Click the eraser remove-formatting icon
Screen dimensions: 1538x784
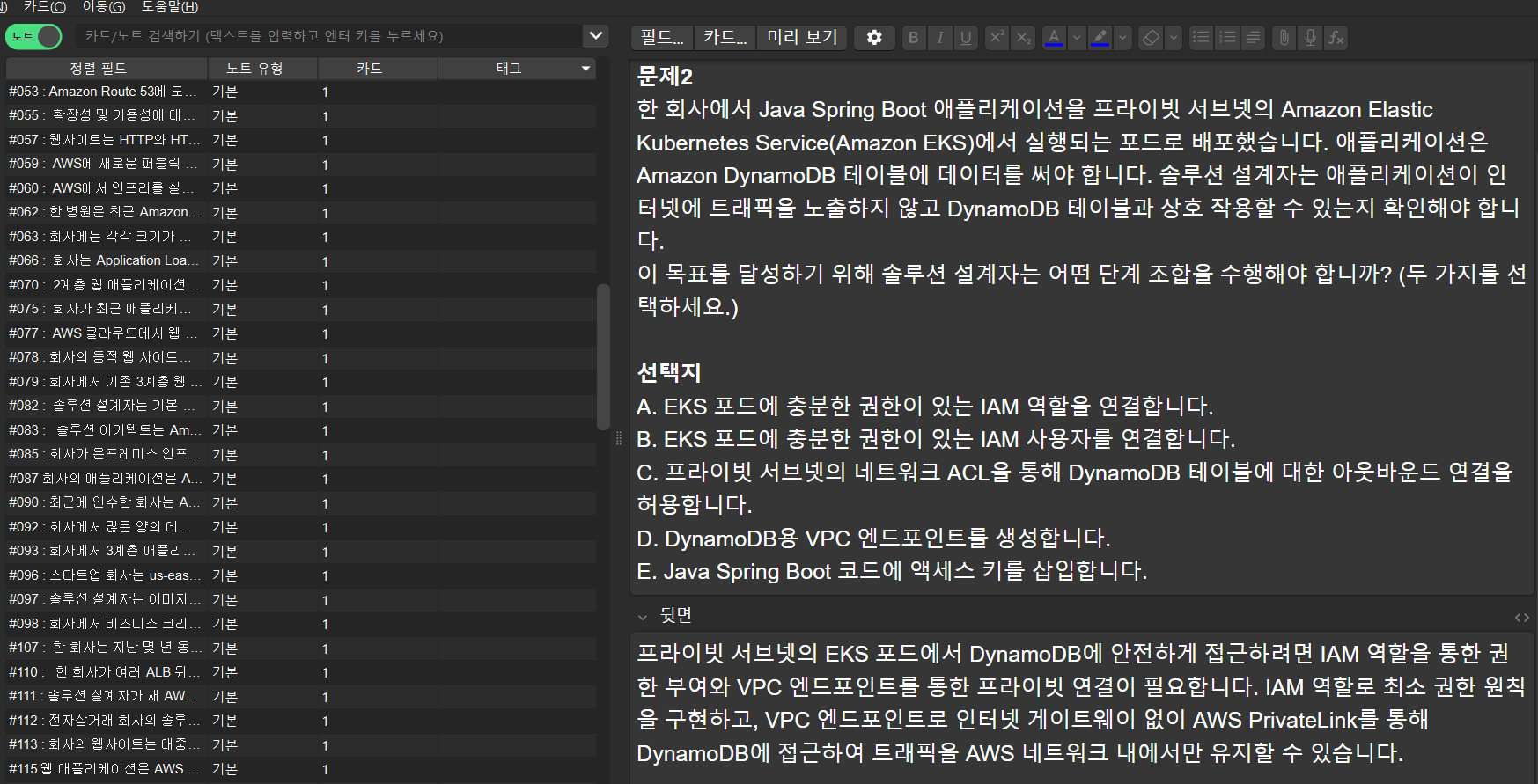click(x=1151, y=38)
